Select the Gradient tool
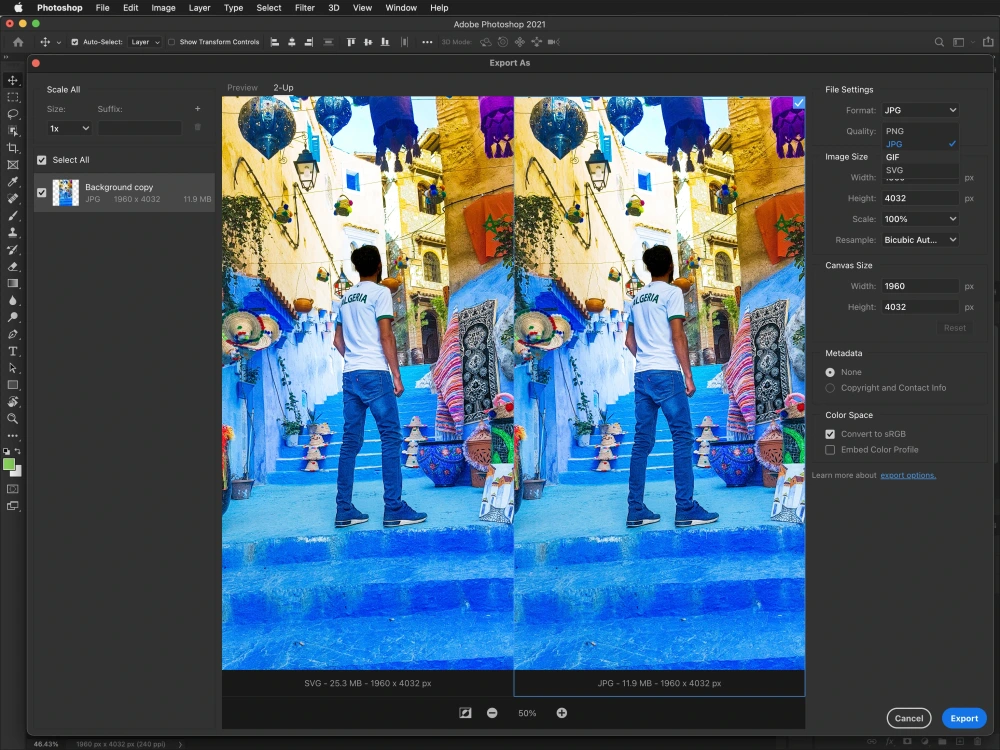The height and width of the screenshot is (750, 1000). tap(13, 283)
